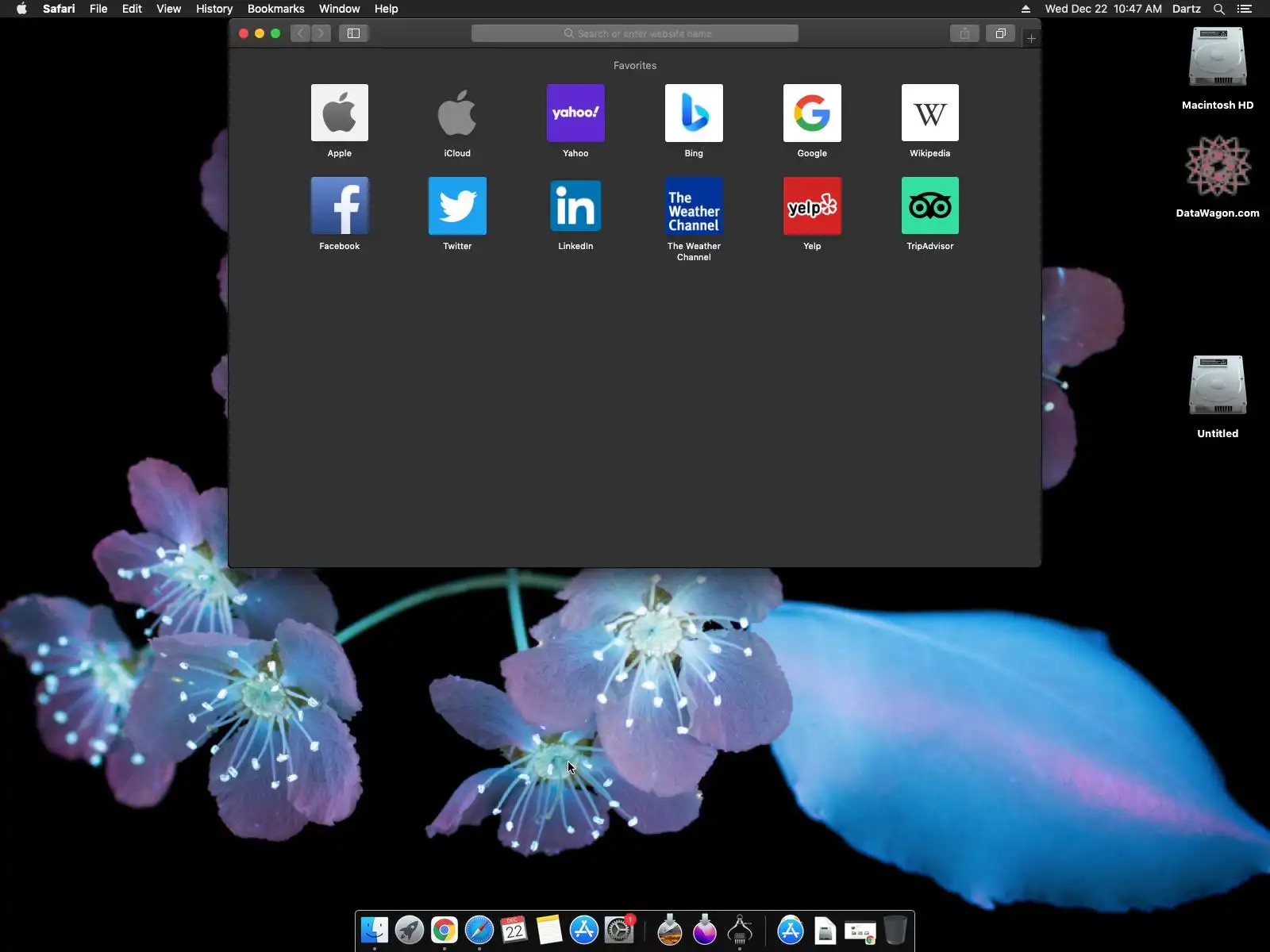Go forward with Safari's forward arrow
Image resolution: width=1270 pixels, height=952 pixels.
(x=321, y=33)
